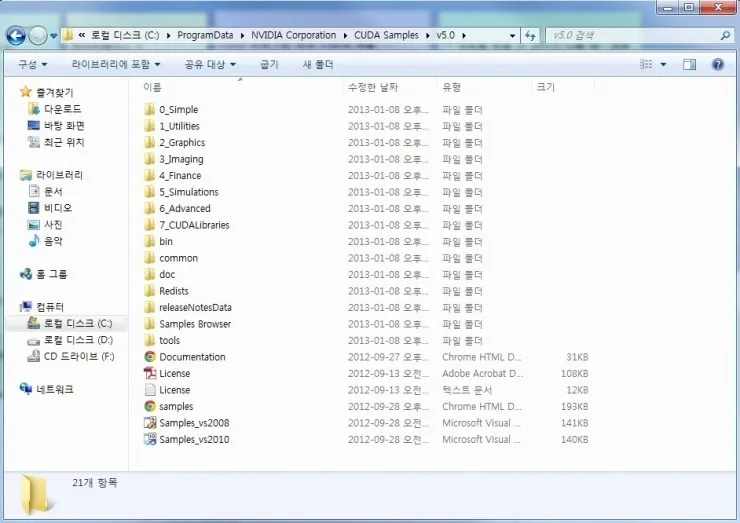The height and width of the screenshot is (523, 740).
Task: Select the 6_Advanced folder icon
Action: tap(150, 209)
